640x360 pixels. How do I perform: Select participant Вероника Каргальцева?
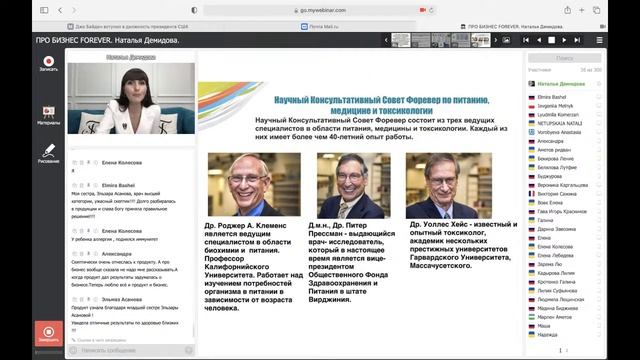(562, 185)
